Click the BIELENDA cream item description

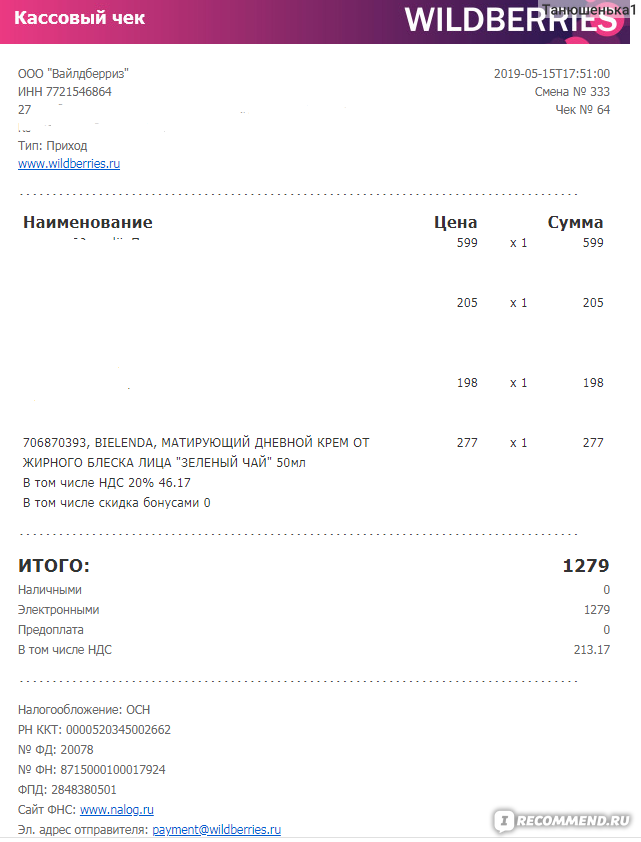pos(196,452)
